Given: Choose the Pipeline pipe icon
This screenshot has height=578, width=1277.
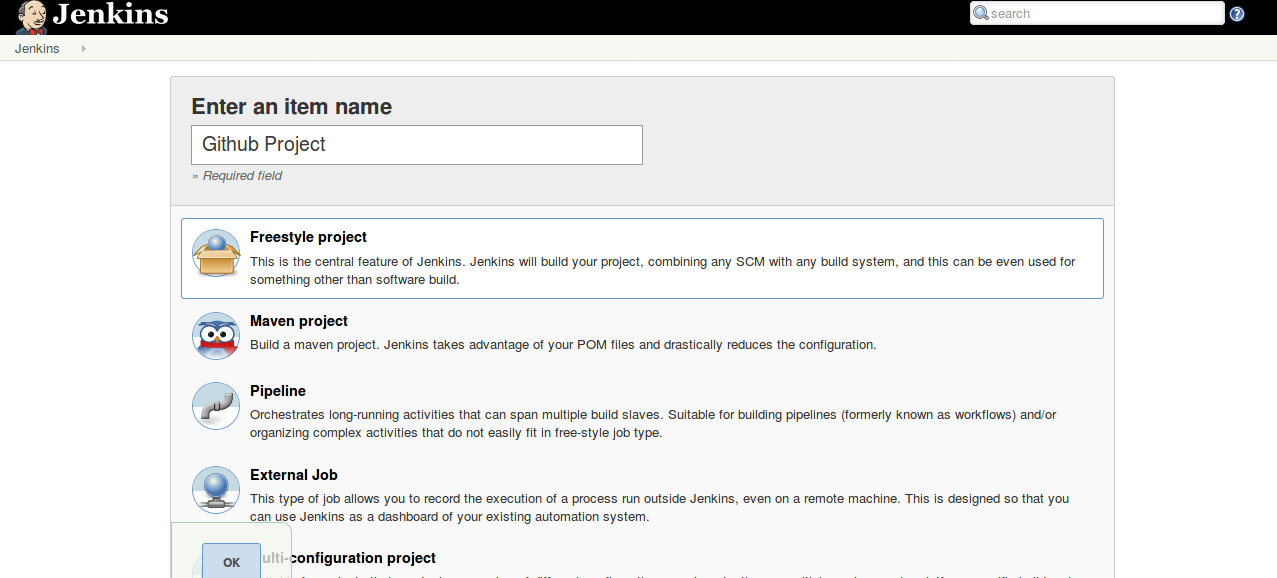Looking at the screenshot, I should tap(216, 406).
